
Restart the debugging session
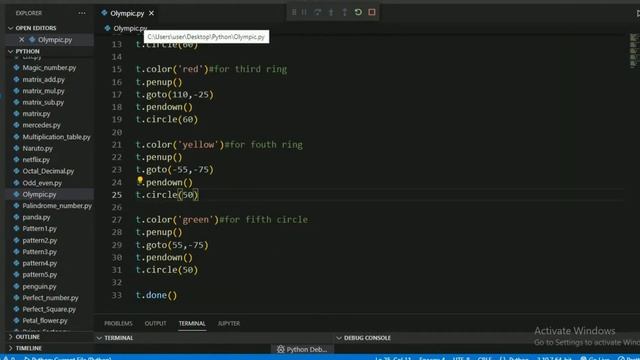358,12
